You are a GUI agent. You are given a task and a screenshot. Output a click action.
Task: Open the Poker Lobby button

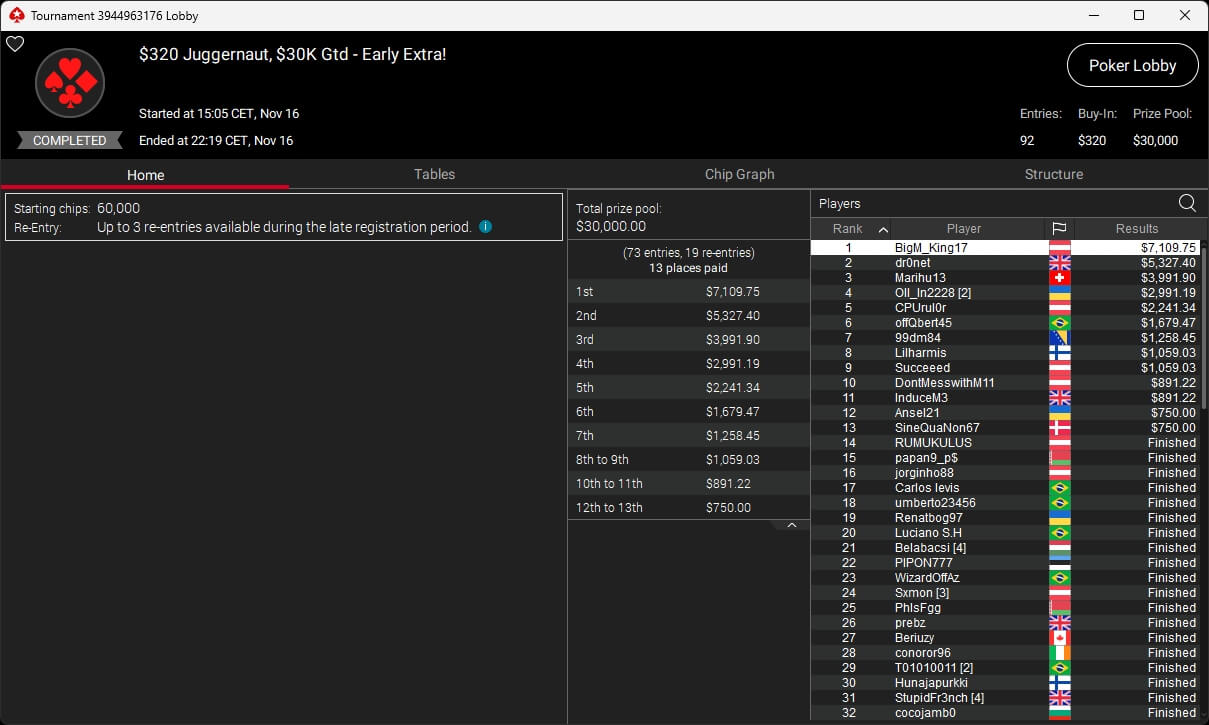coord(1132,66)
